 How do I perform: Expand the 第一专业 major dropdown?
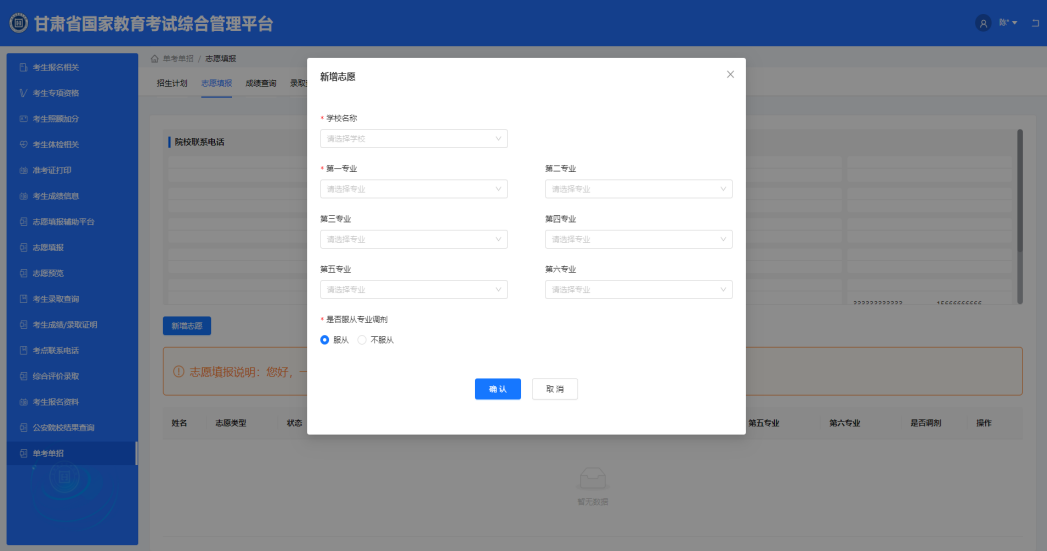click(x=414, y=189)
